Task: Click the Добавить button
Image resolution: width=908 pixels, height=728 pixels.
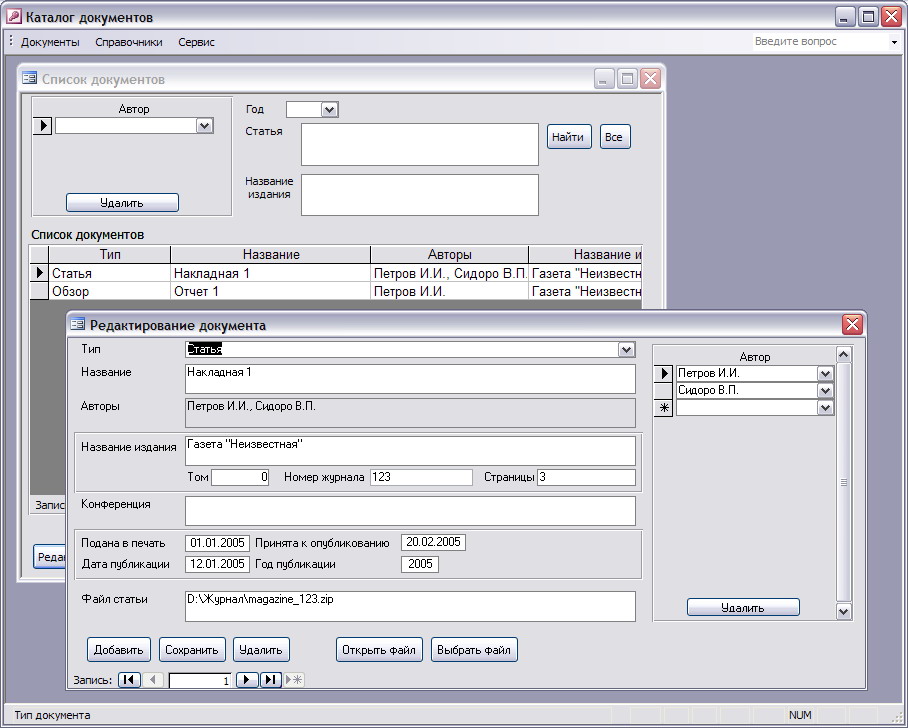Action: 119,649
